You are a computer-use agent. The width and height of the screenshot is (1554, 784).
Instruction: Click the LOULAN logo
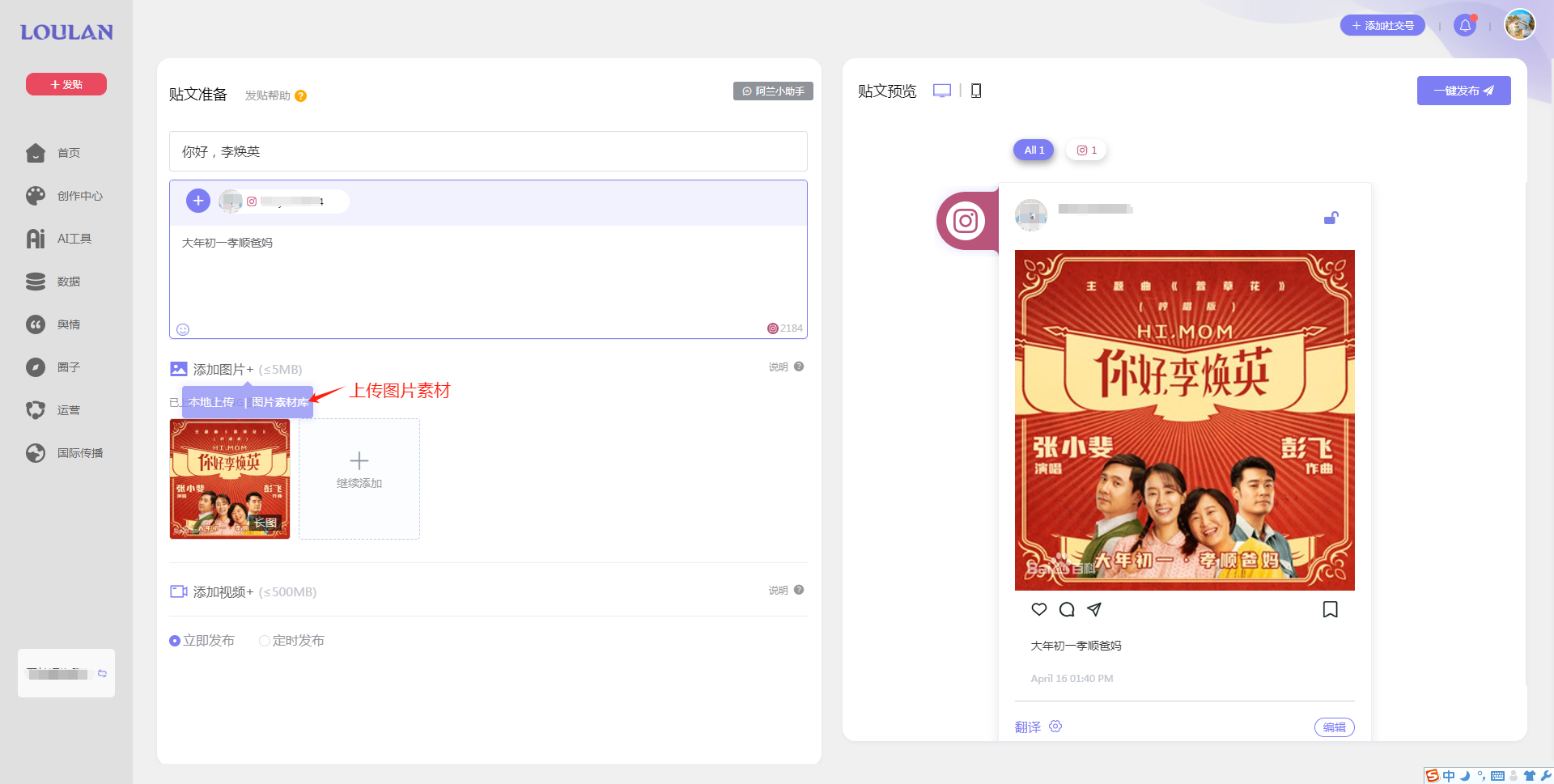[66, 32]
